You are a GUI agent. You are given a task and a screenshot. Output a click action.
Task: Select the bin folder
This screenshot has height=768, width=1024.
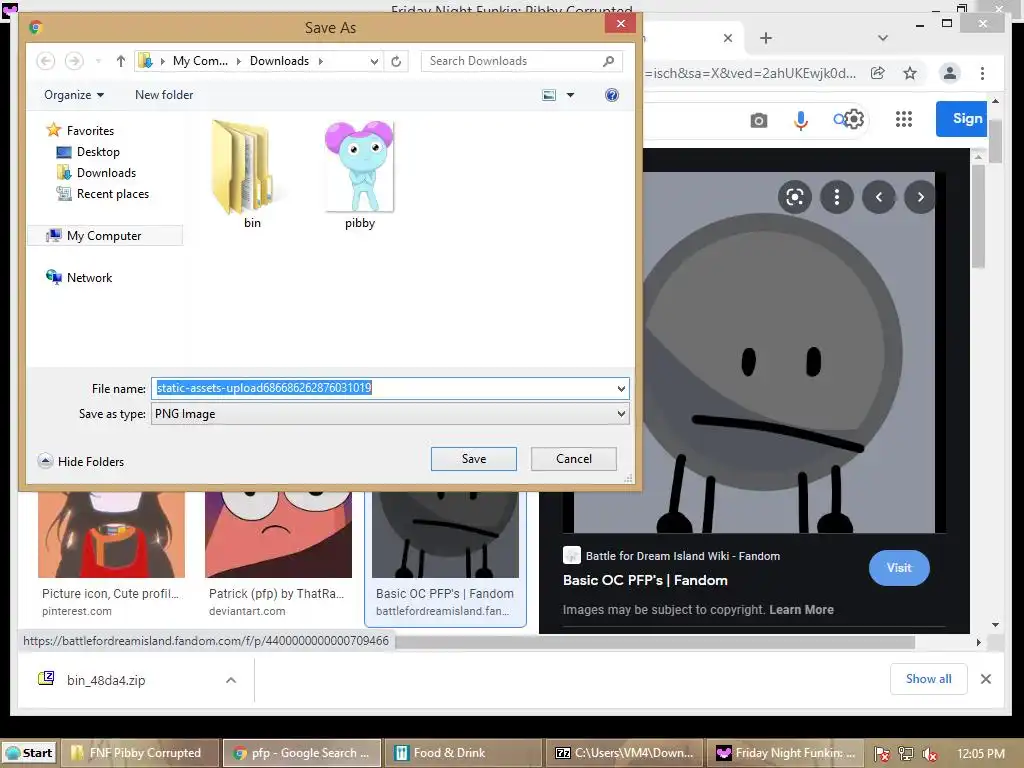coord(251,174)
